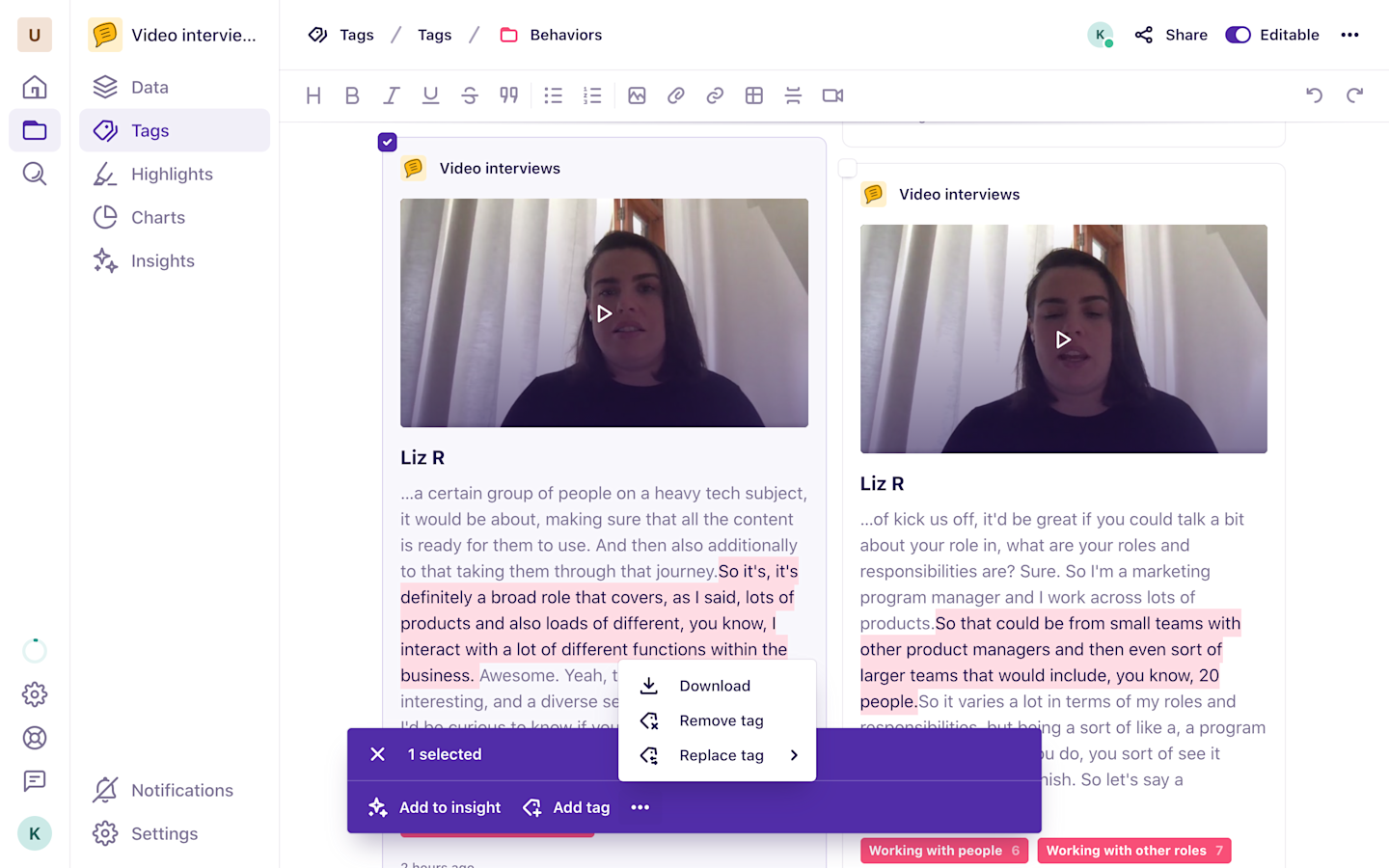
Task: Play the right Liz R video
Action: [1063, 339]
